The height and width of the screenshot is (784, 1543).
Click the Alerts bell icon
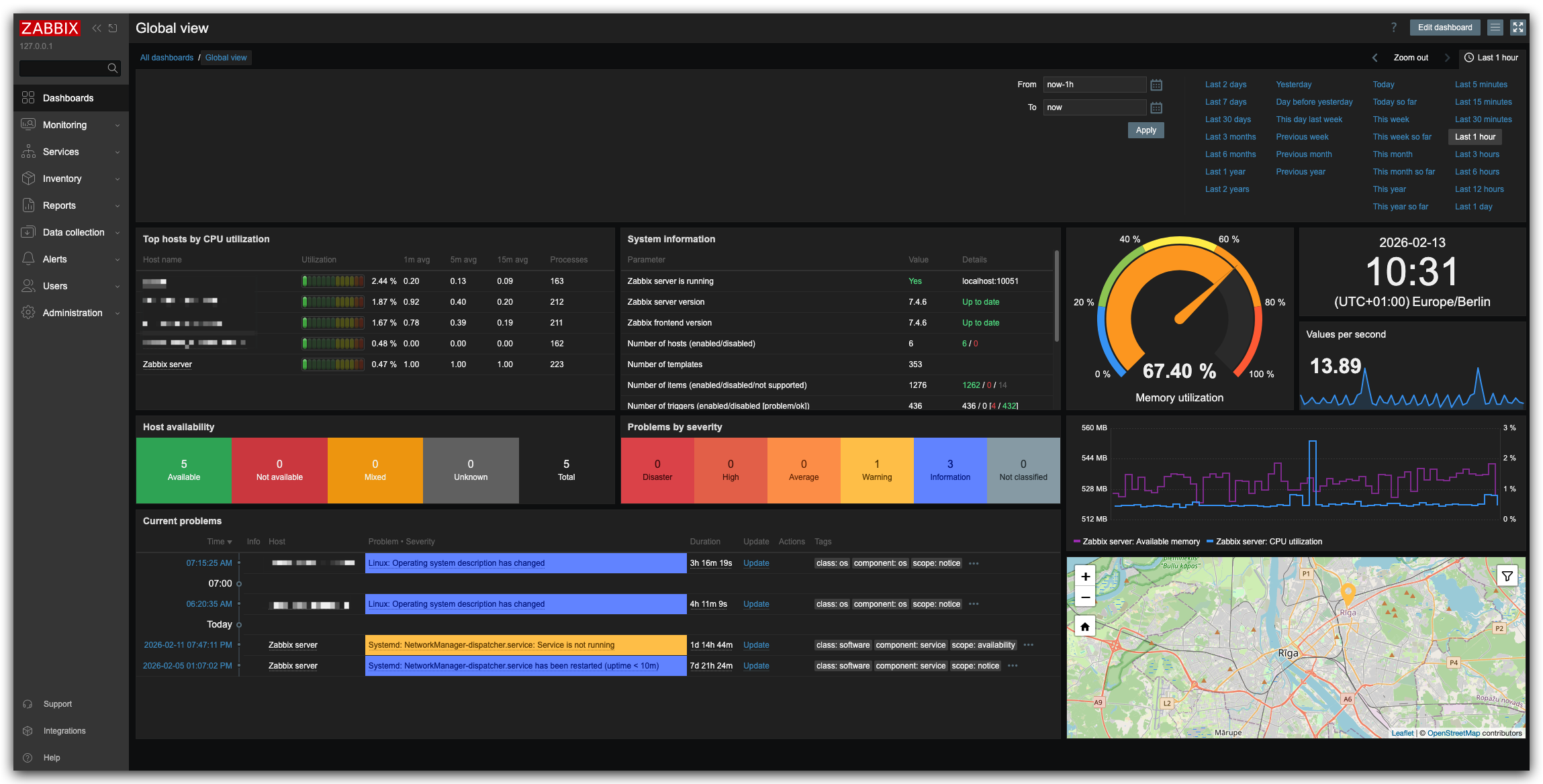point(28,258)
